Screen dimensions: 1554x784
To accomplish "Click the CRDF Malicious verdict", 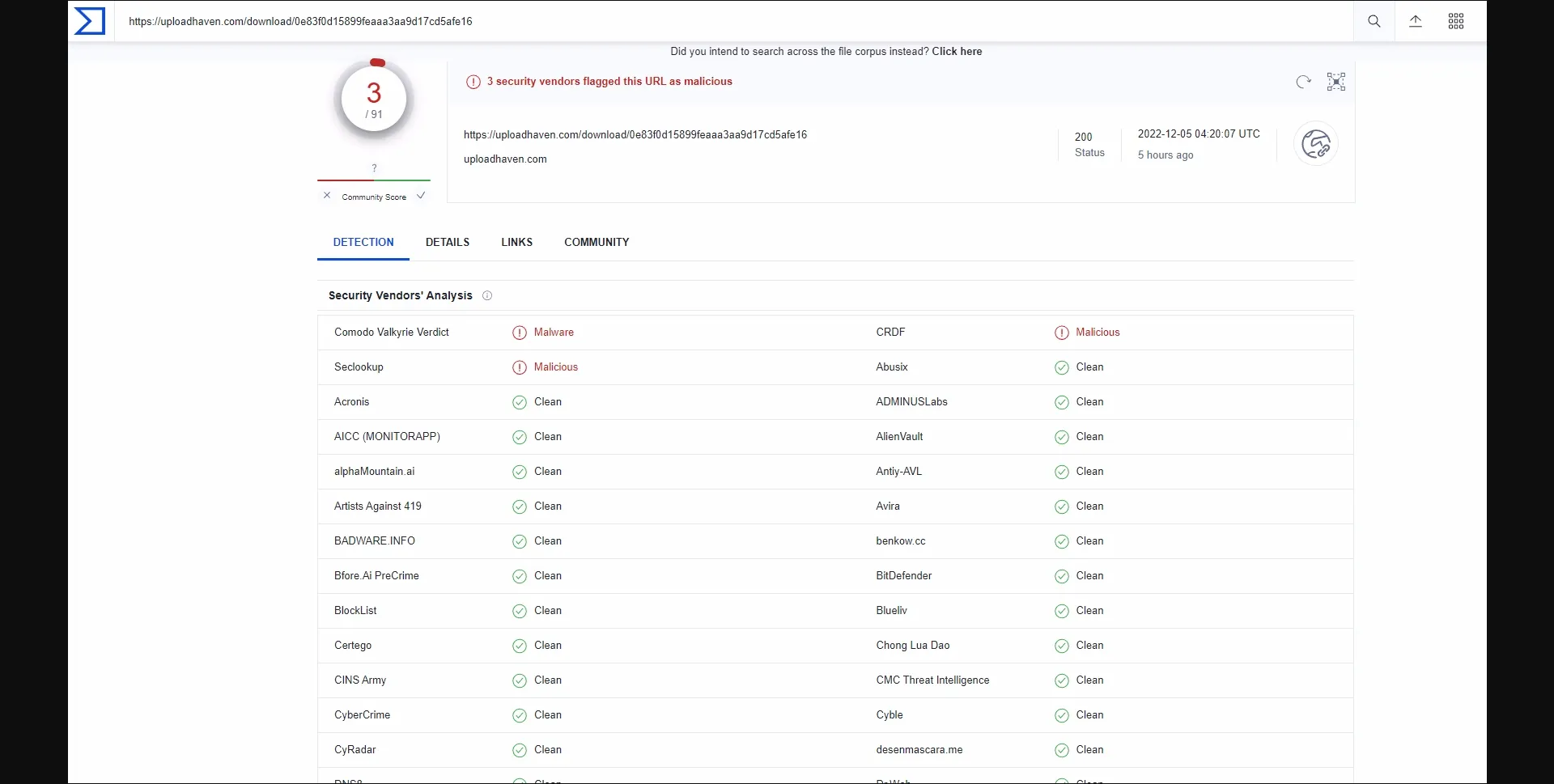I will (1097, 333).
